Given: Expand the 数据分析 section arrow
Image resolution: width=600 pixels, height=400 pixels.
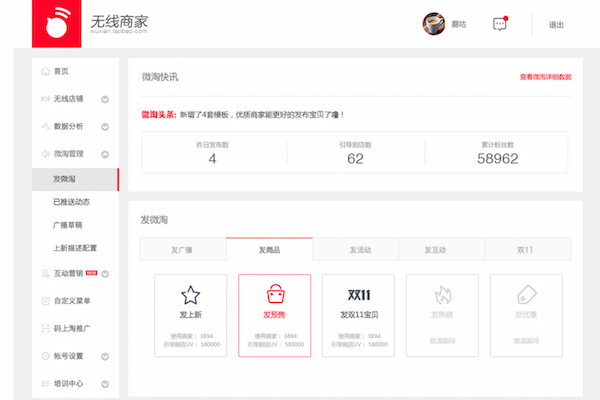Looking at the screenshot, I should click(x=105, y=127).
